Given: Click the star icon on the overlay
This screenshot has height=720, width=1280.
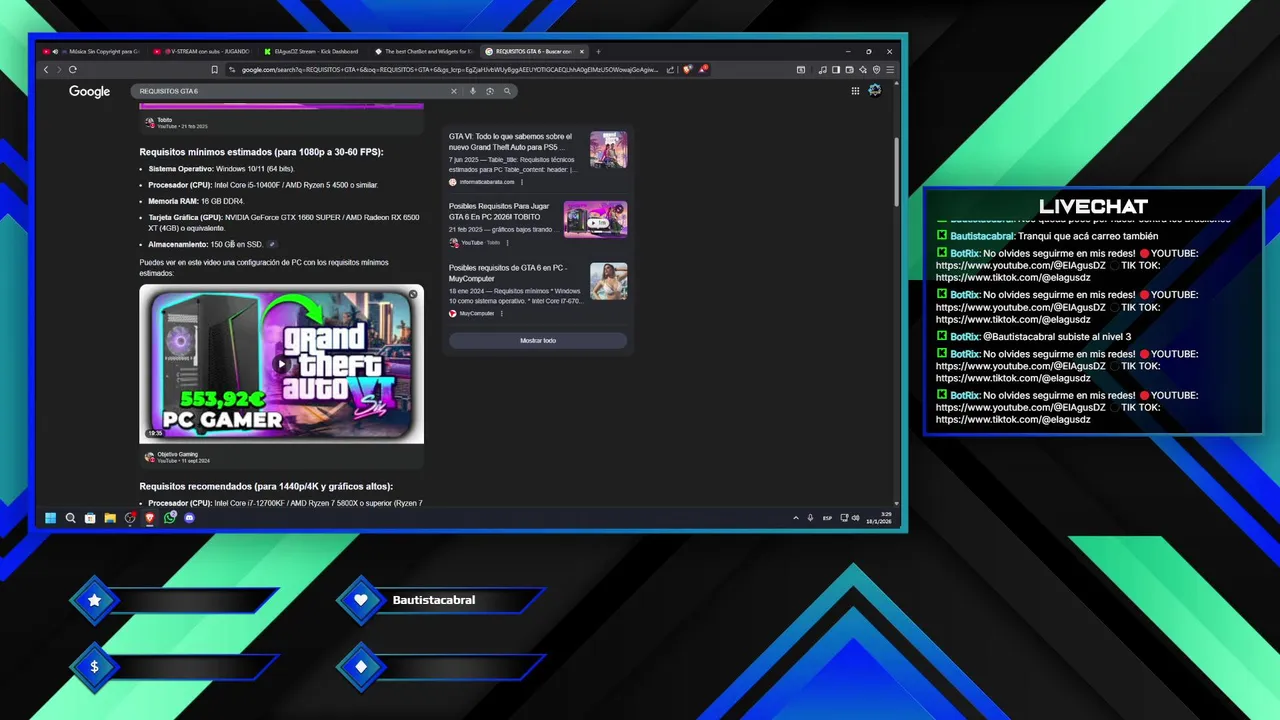Looking at the screenshot, I should coord(94,600).
